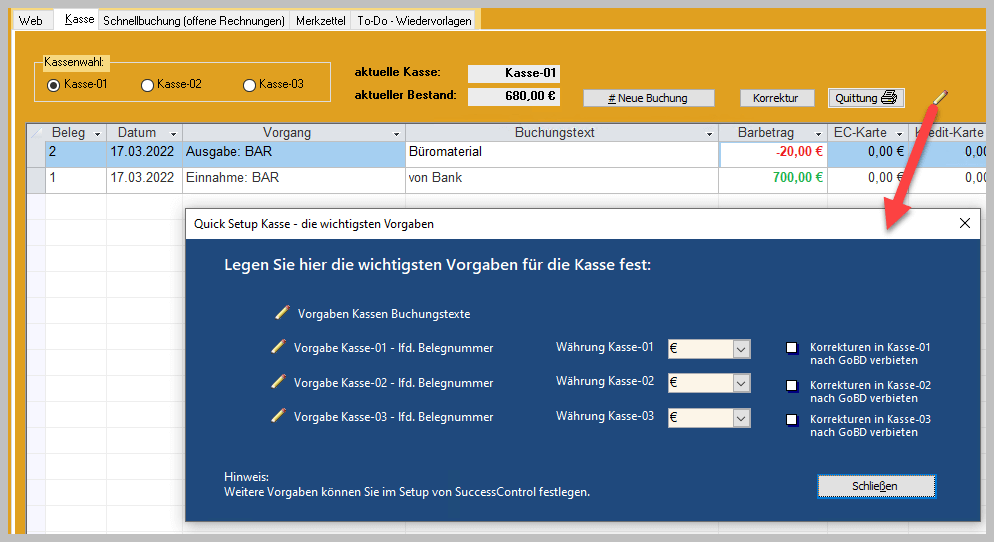994x542 pixels.
Task: Switch to the Merkzettel tab
Action: (320, 20)
